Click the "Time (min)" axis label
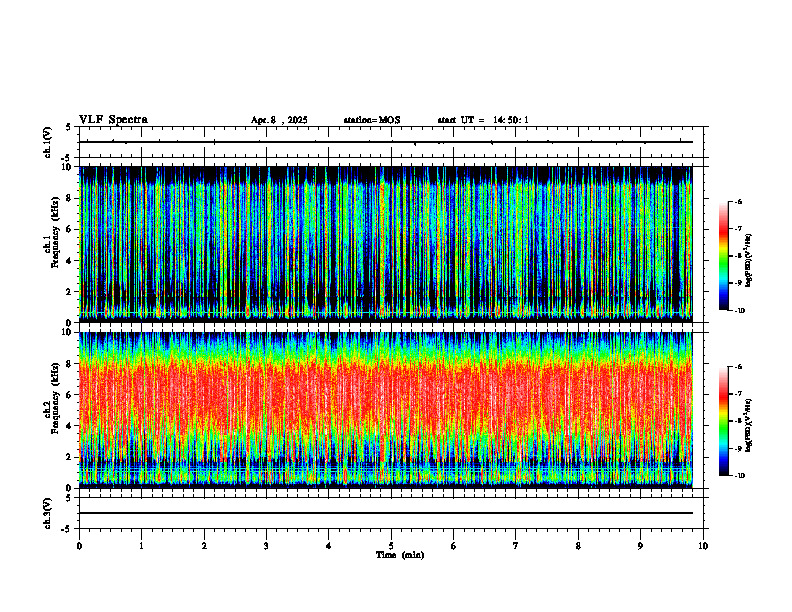This screenshot has width=792, height=612. pyautogui.click(x=400, y=555)
